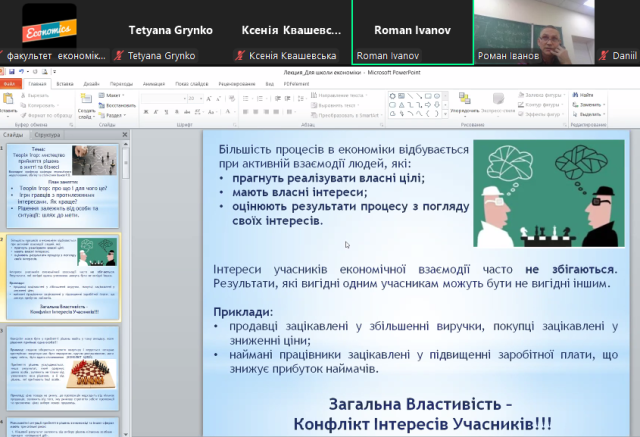Viewport: 640px width, 437px height.
Task: Toggle strikethrough formatting
Action: (187, 112)
